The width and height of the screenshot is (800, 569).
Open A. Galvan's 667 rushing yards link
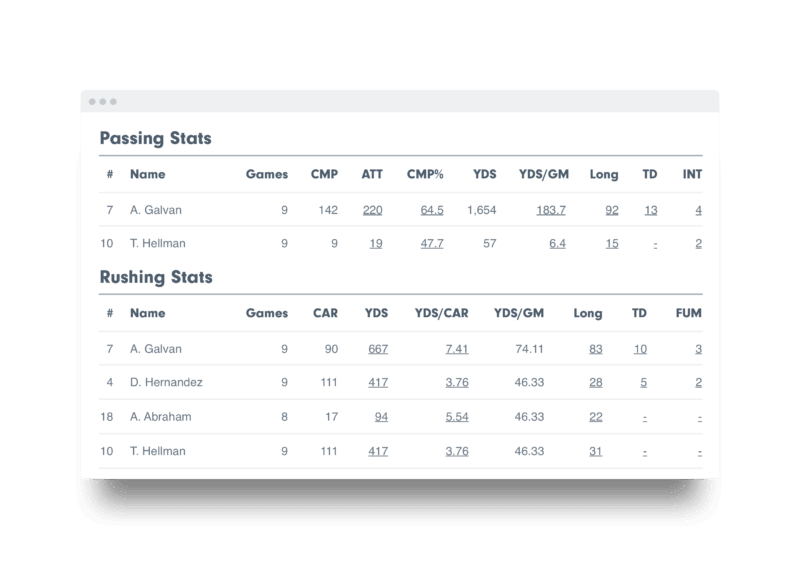(x=378, y=349)
